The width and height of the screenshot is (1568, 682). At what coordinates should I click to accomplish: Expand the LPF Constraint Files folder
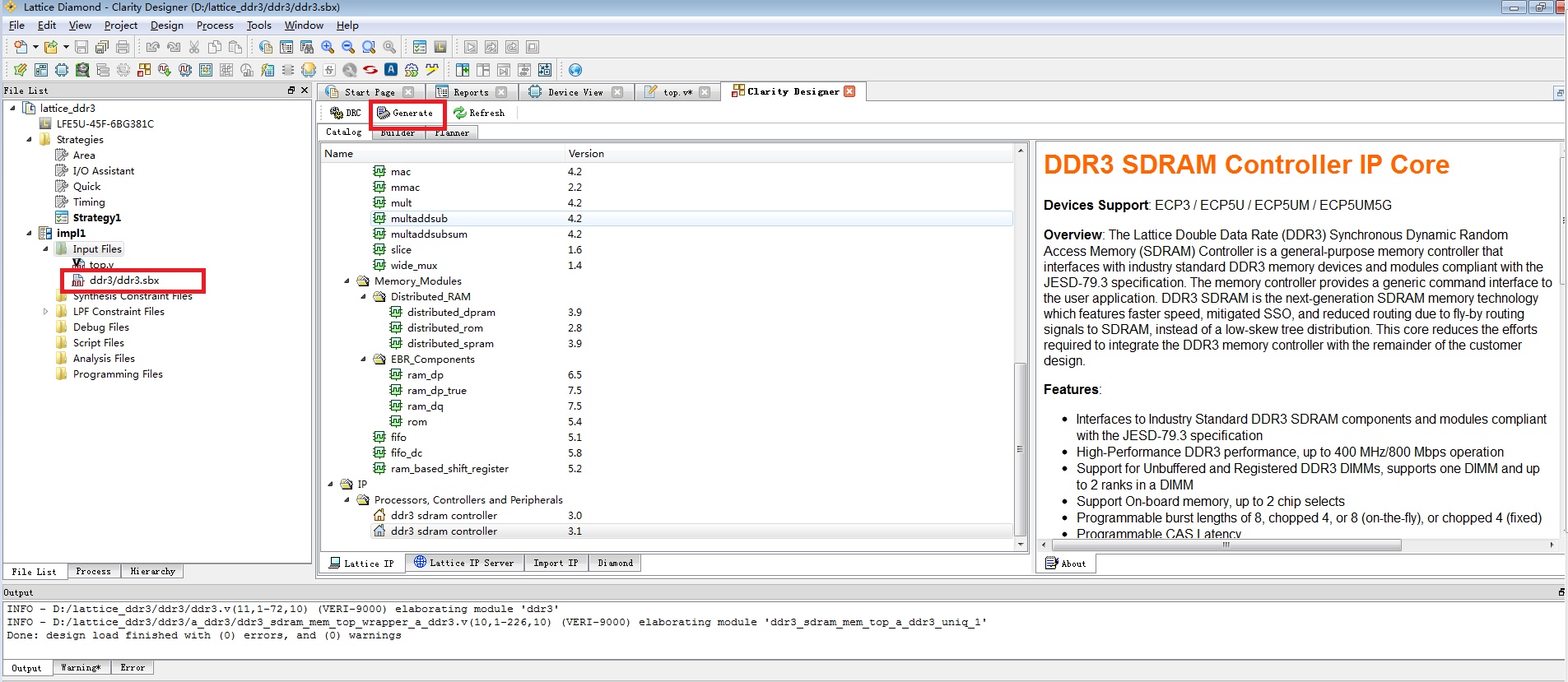pyautogui.click(x=46, y=312)
